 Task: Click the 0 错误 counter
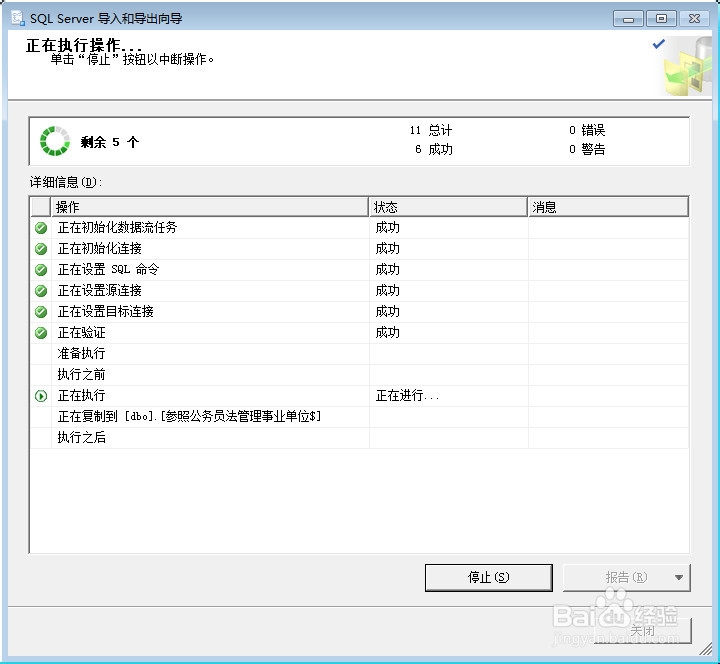[587, 130]
